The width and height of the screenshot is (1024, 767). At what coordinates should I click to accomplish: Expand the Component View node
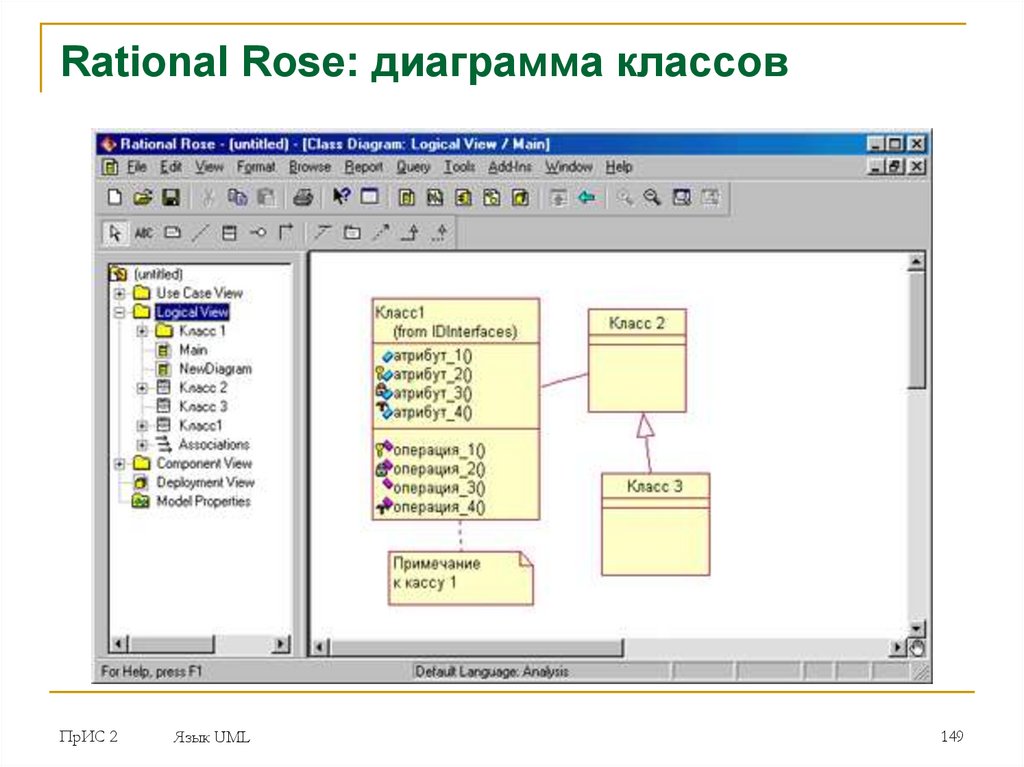tap(120, 464)
